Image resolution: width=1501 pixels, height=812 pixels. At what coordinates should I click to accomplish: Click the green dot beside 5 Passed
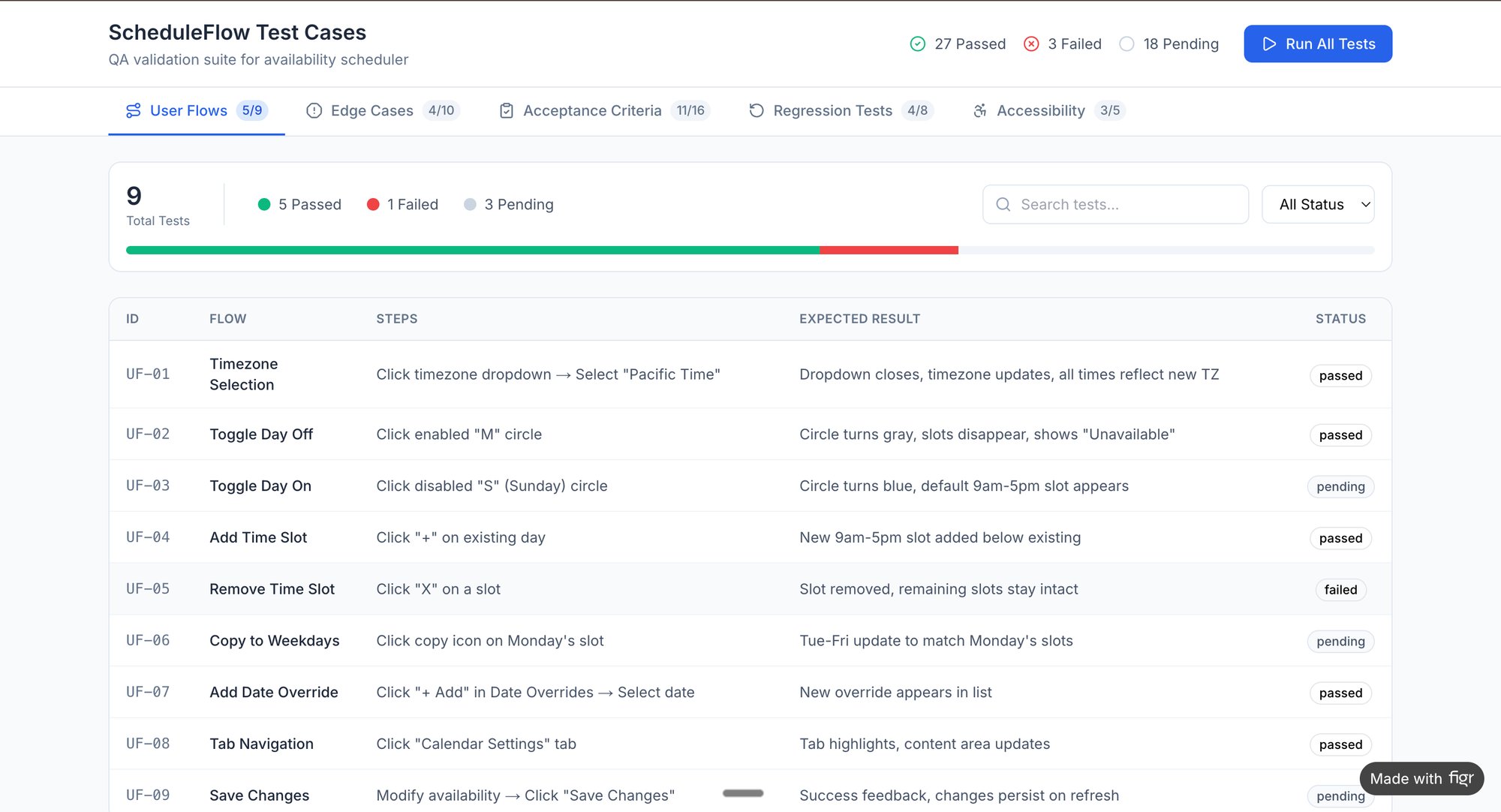coord(263,204)
